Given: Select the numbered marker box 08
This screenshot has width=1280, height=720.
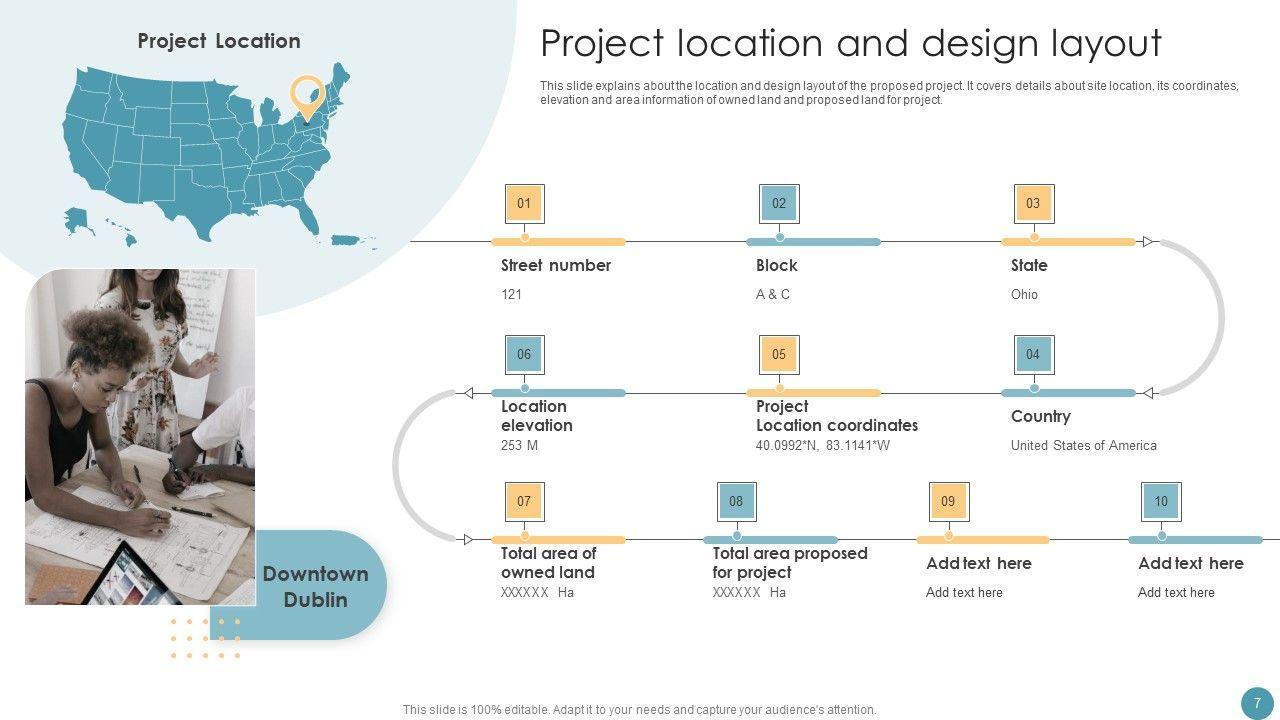Looking at the screenshot, I should (736, 501).
